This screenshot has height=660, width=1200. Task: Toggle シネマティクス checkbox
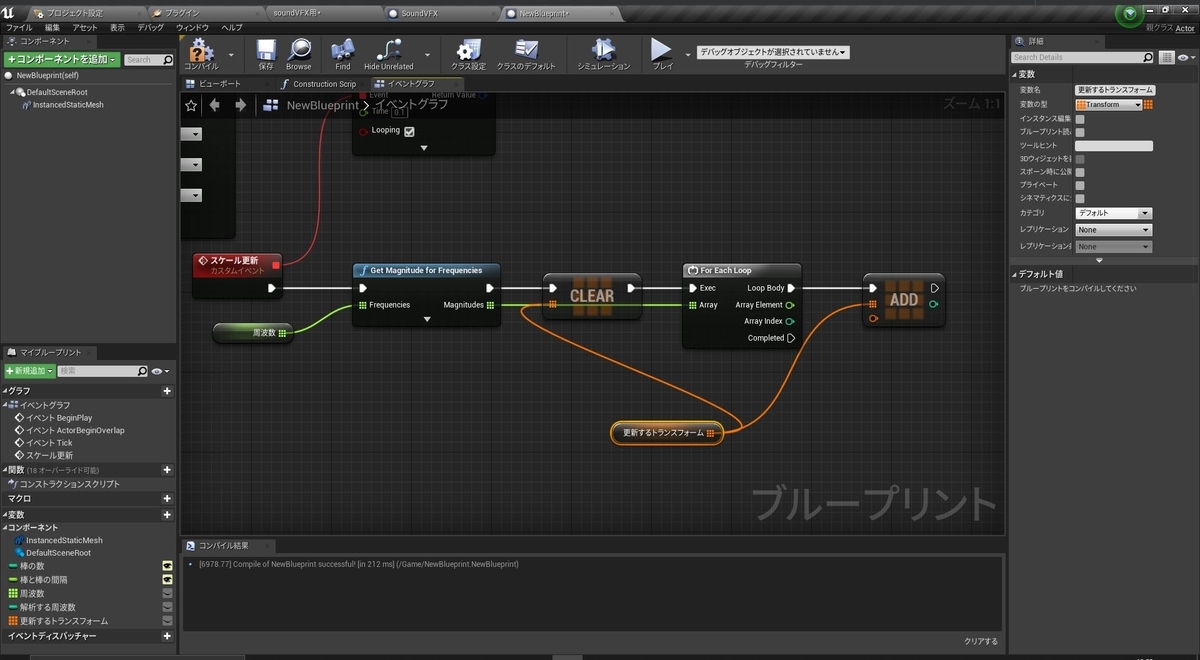click(x=1080, y=199)
